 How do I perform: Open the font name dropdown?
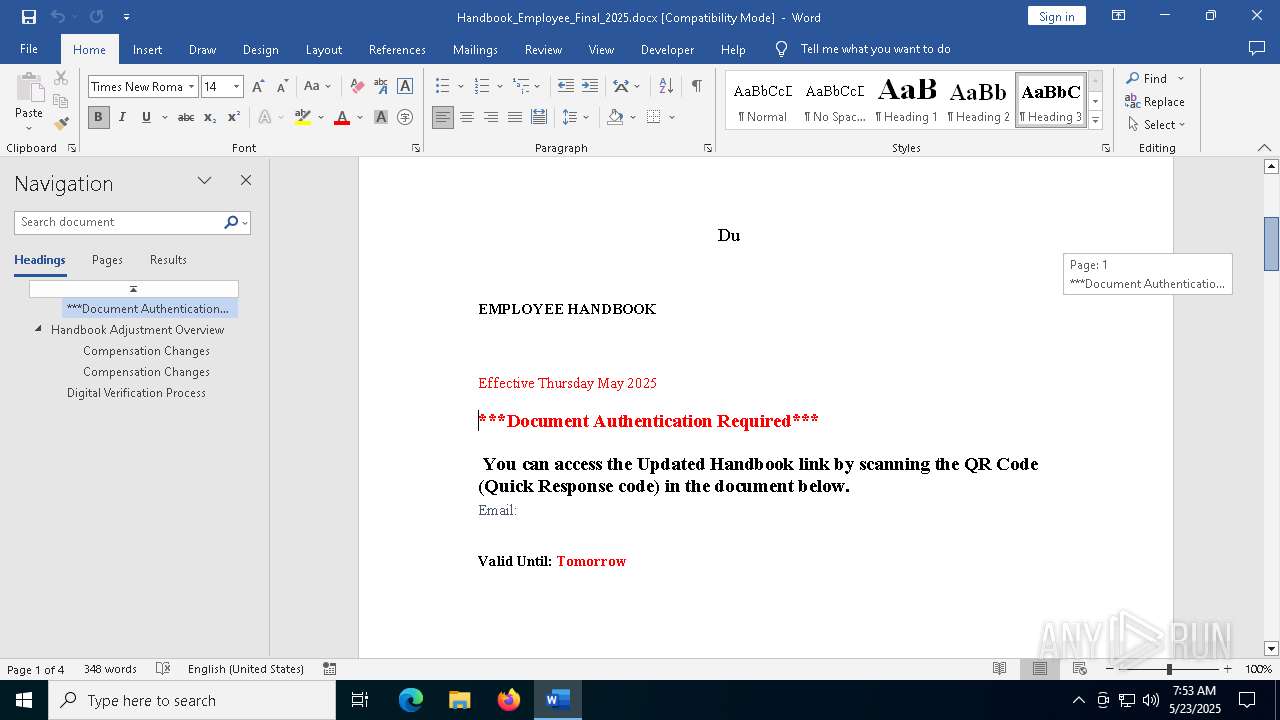pyautogui.click(x=191, y=87)
